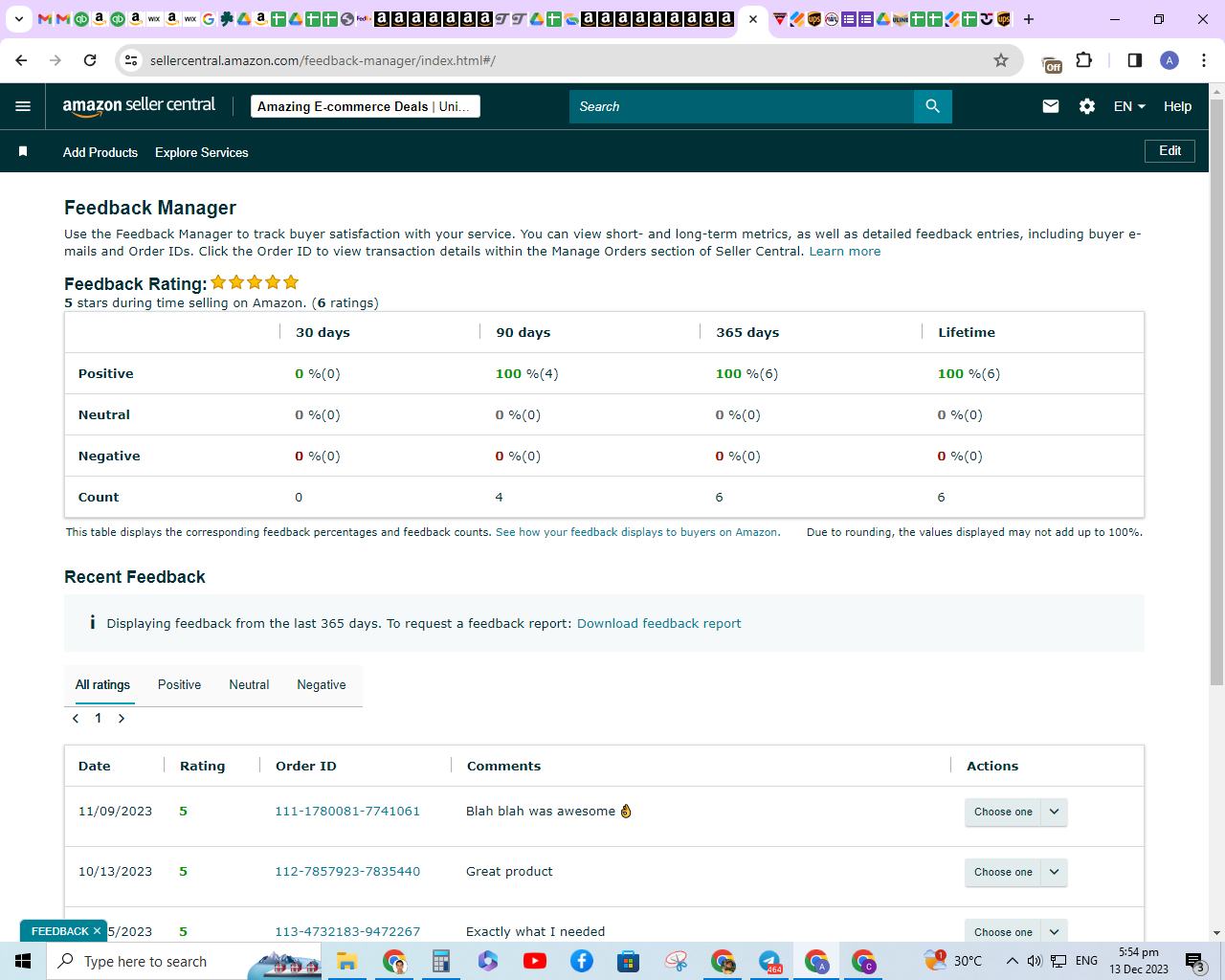
Task: Open YouTube from taskbar
Action: 535,961
